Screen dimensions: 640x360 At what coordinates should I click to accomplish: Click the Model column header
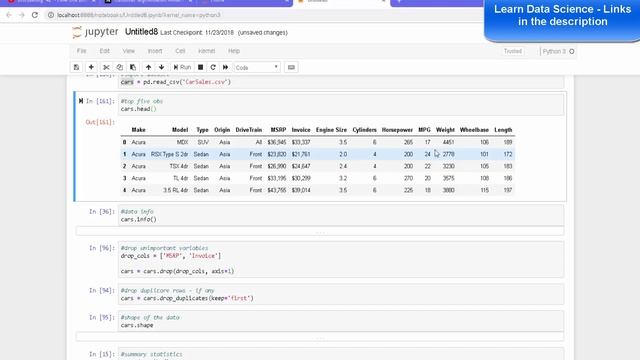(x=180, y=130)
